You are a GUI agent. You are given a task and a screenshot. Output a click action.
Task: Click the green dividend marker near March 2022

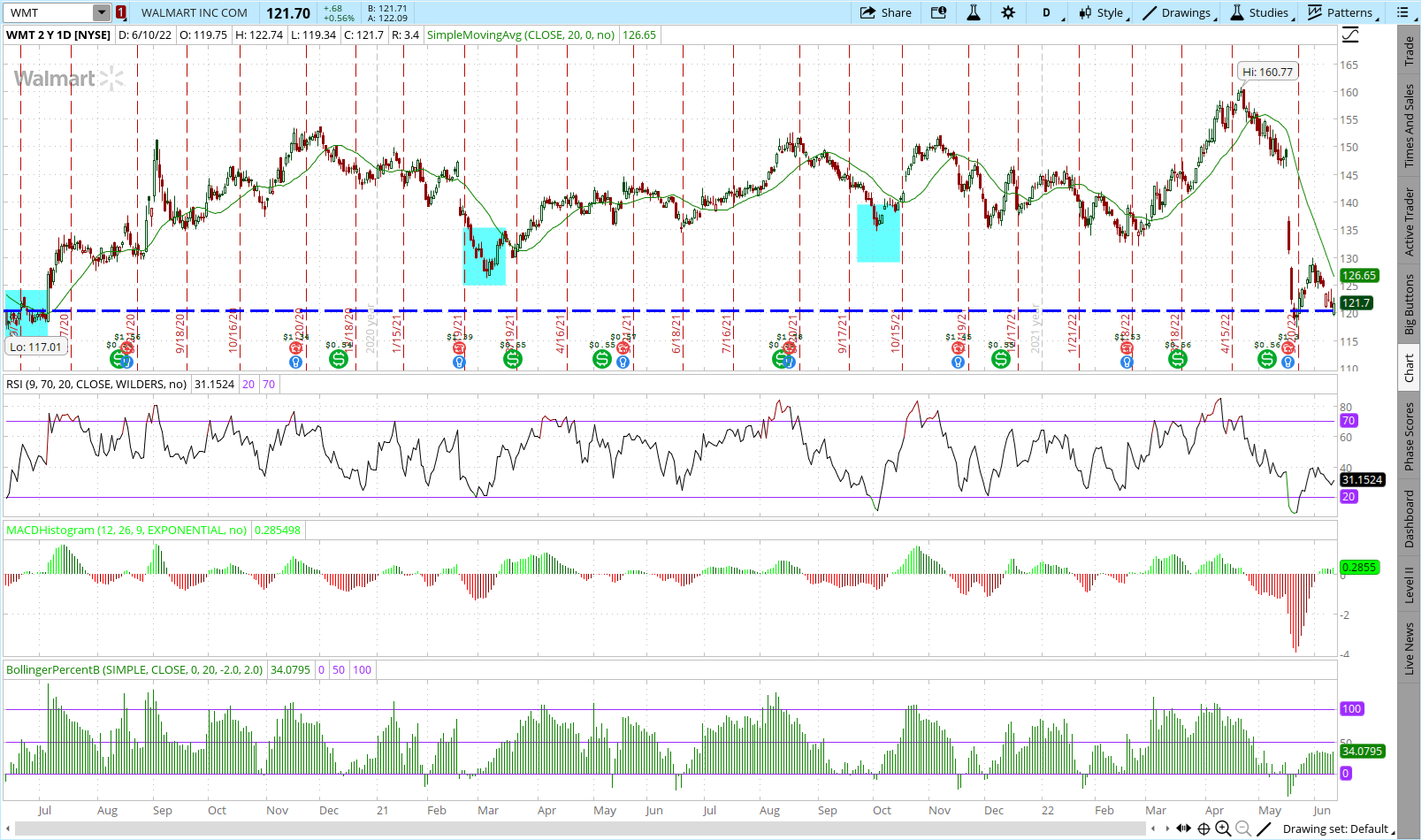(x=1177, y=359)
